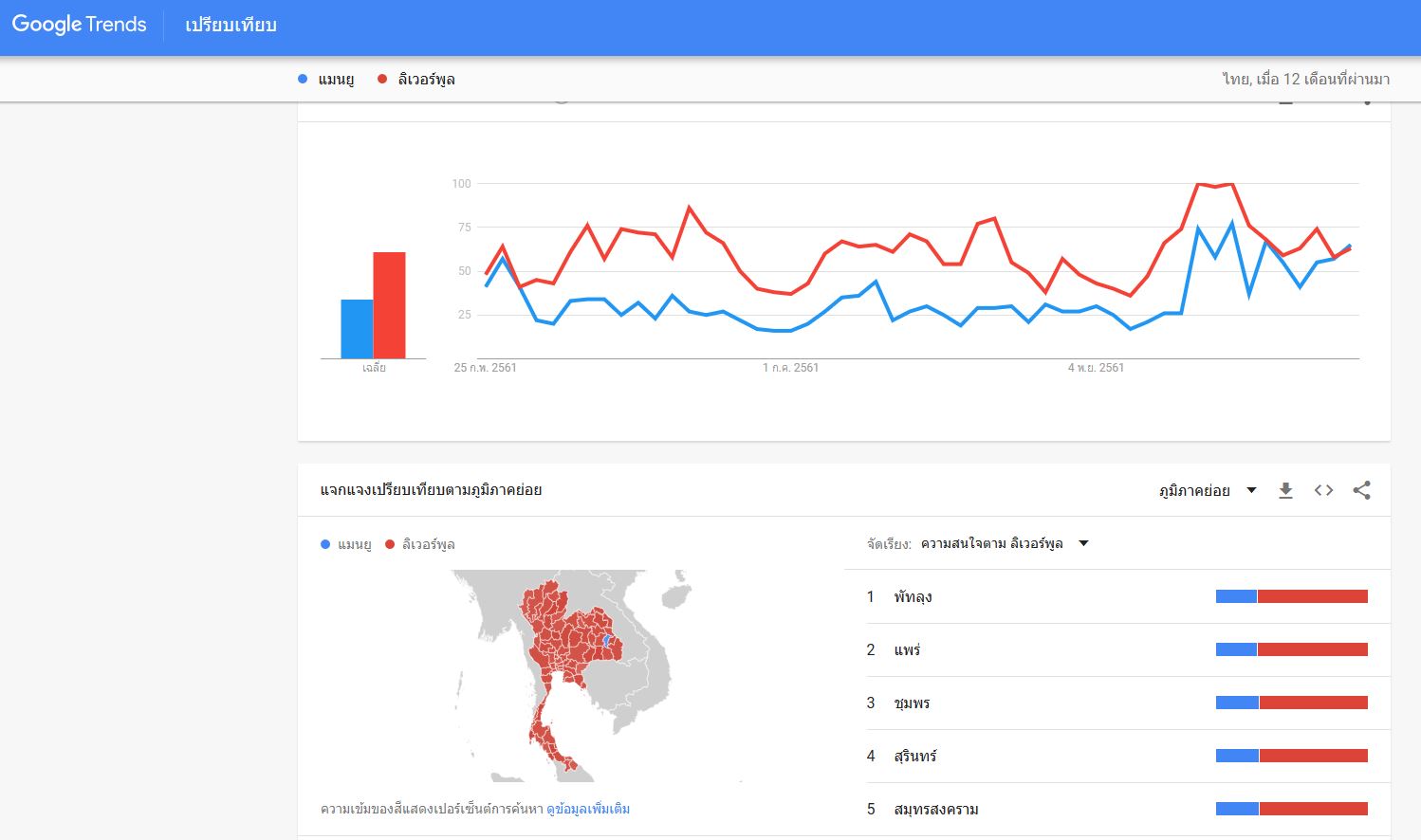Click the comparison bar for แพร่

click(1292, 649)
